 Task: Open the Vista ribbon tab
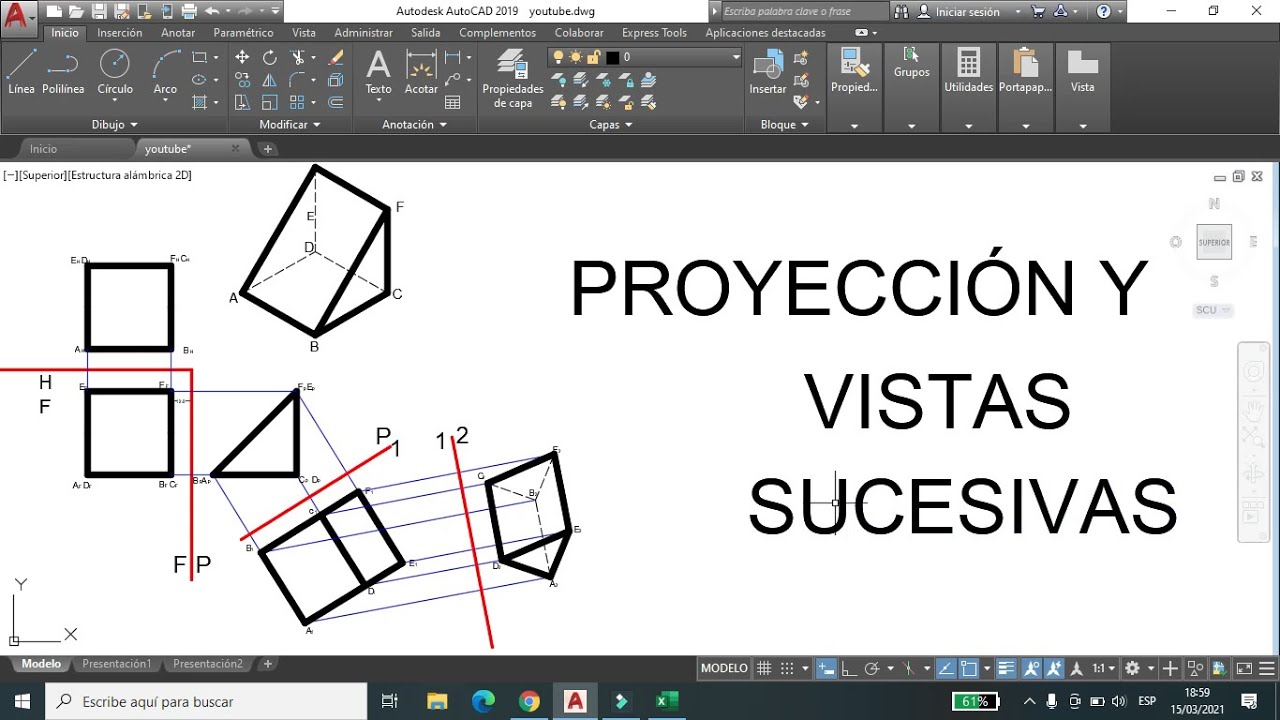pyautogui.click(x=304, y=33)
